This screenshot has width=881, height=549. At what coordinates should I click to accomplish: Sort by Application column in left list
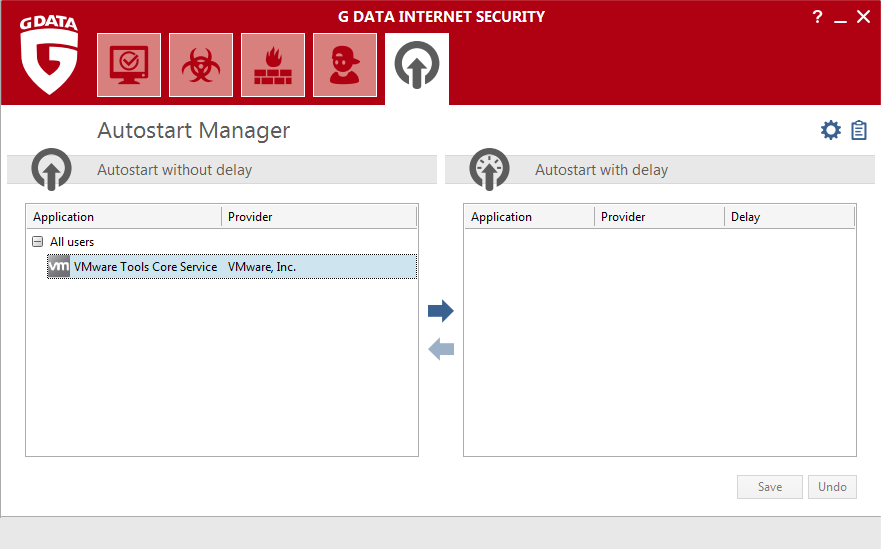coord(124,217)
